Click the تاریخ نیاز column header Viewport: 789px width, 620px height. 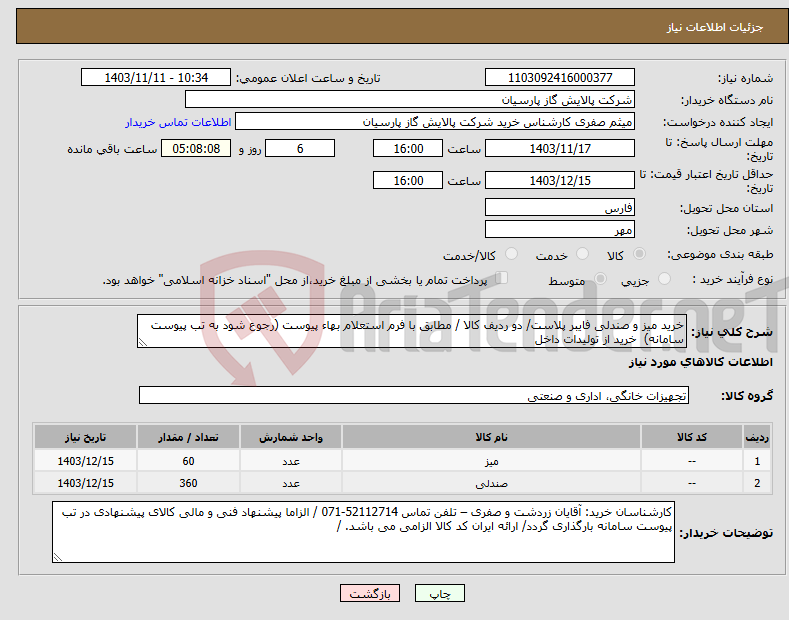tap(86, 437)
